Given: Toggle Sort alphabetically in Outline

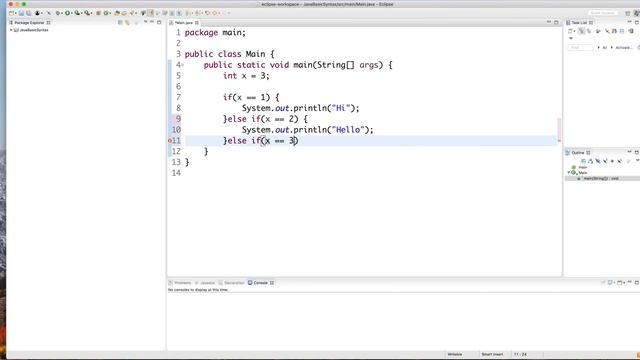Looking at the screenshot, I should [590, 161].
